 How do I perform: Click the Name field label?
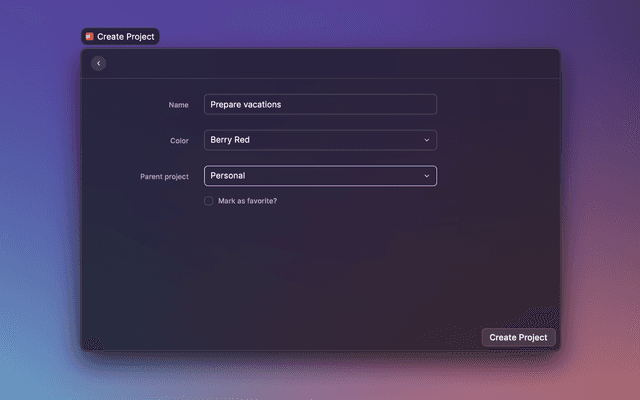point(178,104)
